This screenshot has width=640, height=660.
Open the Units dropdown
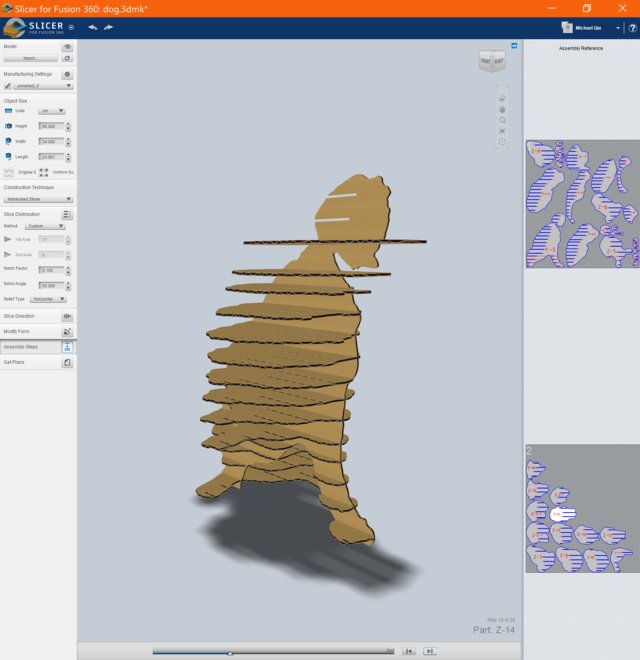[x=51, y=111]
